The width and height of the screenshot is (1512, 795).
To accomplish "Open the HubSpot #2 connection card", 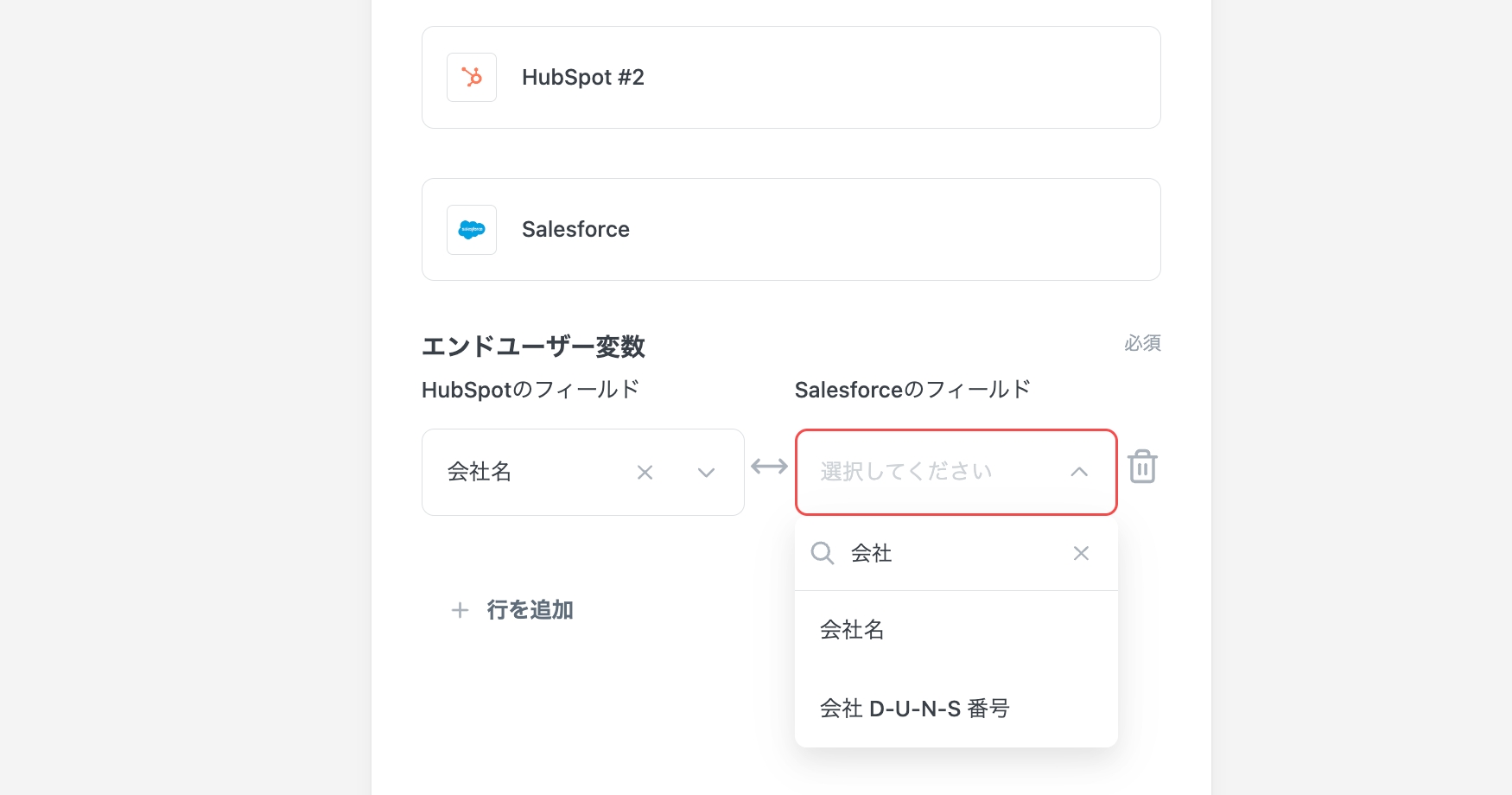I will [791, 78].
